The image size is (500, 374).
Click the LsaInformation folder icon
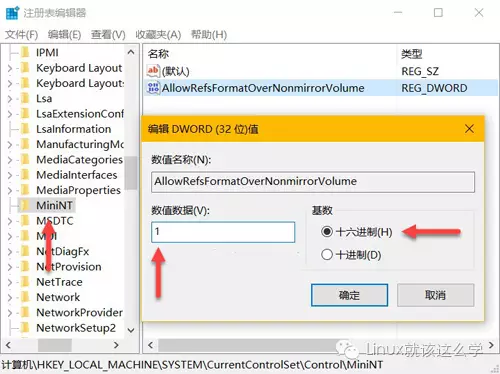click(25, 129)
